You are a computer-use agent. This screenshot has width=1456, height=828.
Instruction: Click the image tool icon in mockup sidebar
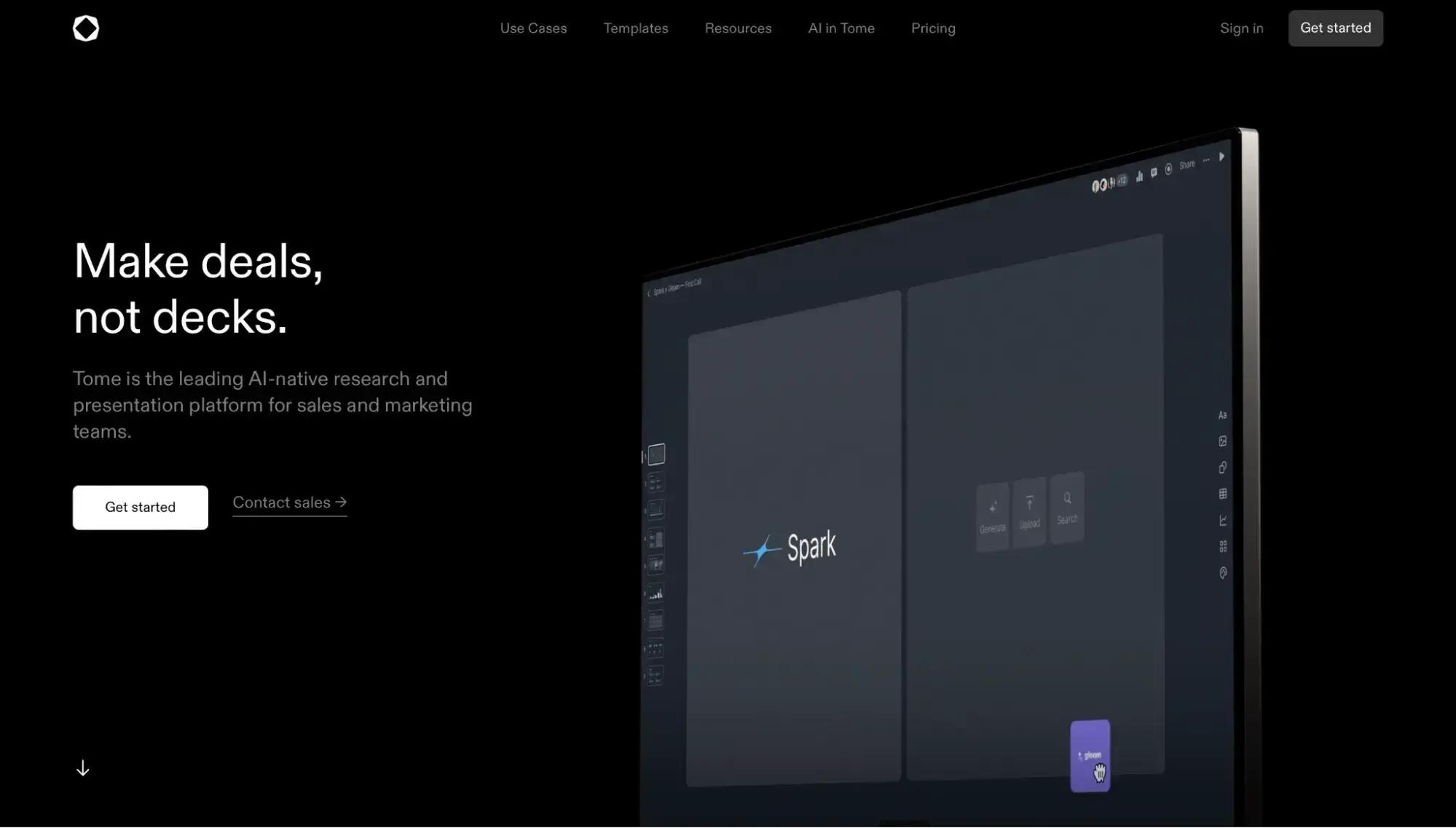click(x=1222, y=441)
